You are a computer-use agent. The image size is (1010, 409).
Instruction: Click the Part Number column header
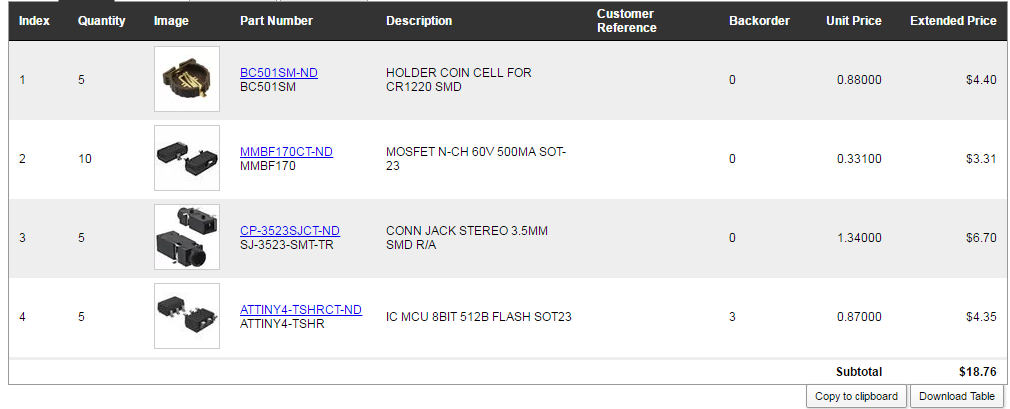(x=276, y=21)
